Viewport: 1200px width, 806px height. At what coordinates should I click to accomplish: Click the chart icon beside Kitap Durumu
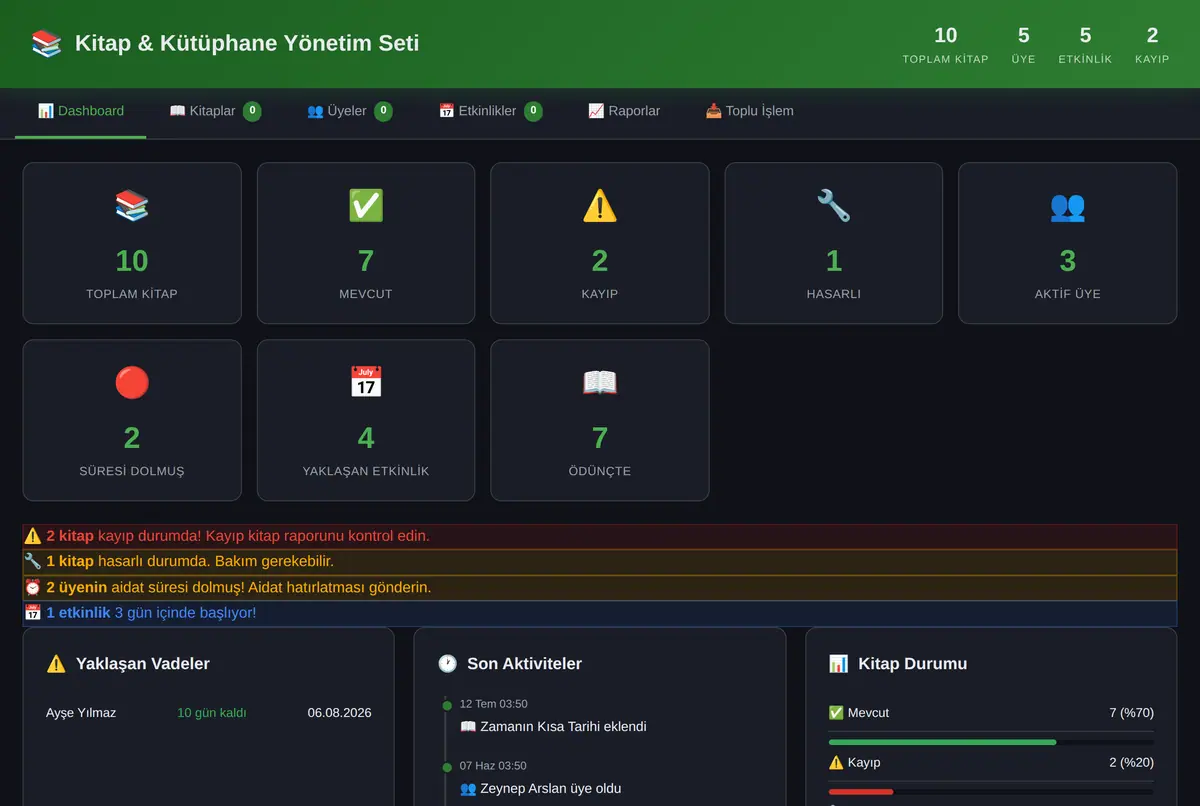pos(838,664)
